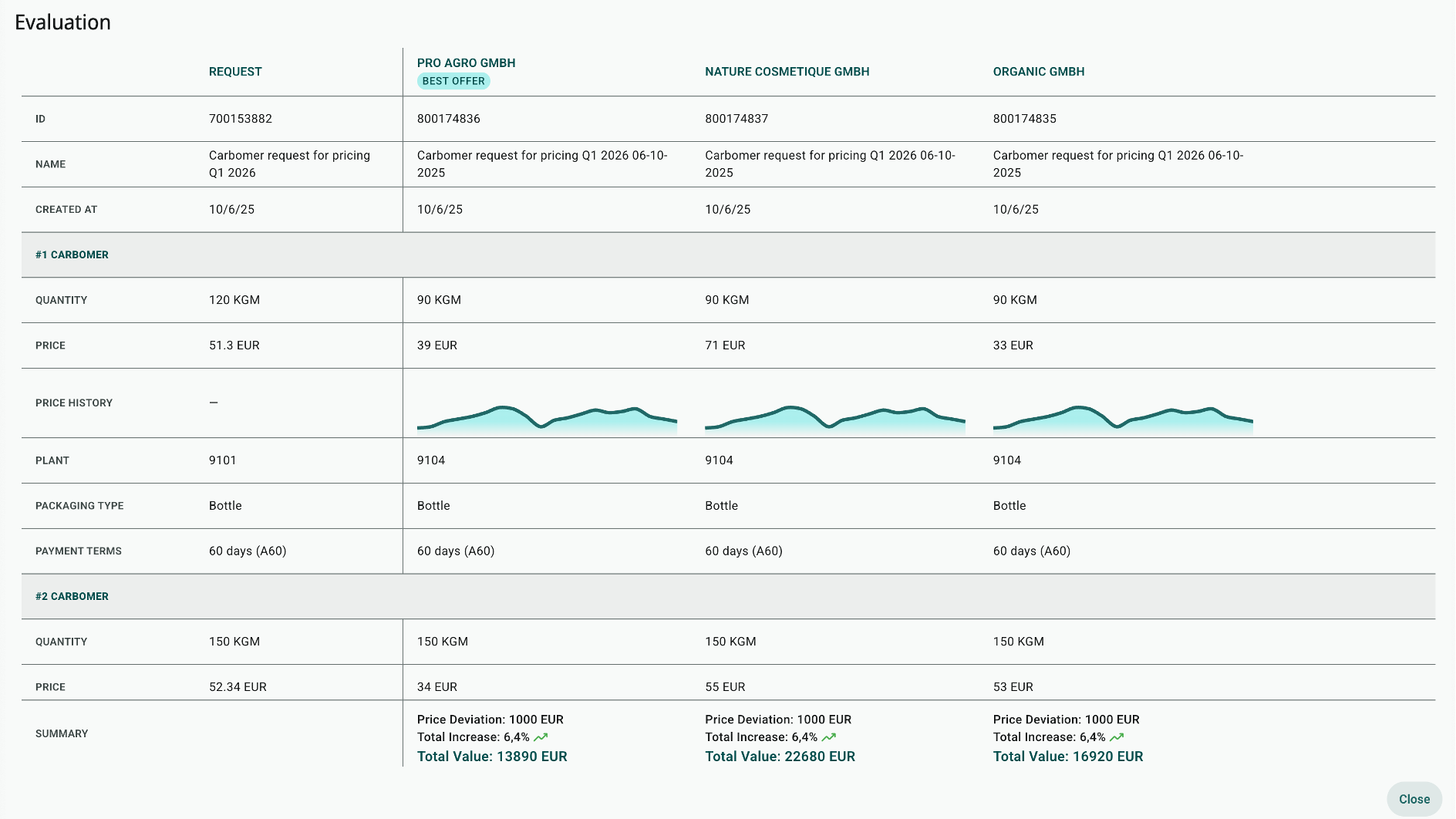Click Pro Agro total increase trend icon

pos(541,737)
